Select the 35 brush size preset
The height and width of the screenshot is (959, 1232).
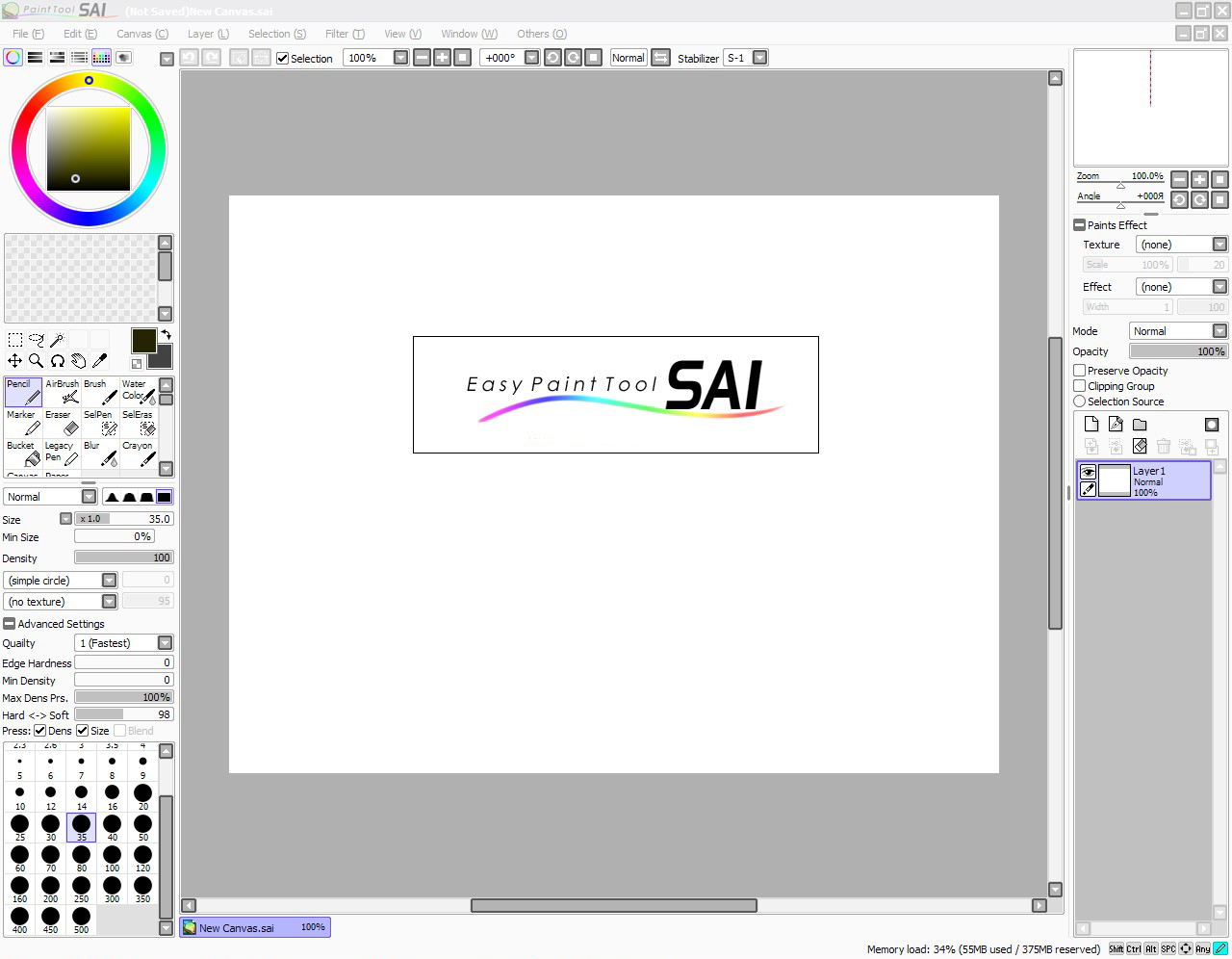click(82, 827)
